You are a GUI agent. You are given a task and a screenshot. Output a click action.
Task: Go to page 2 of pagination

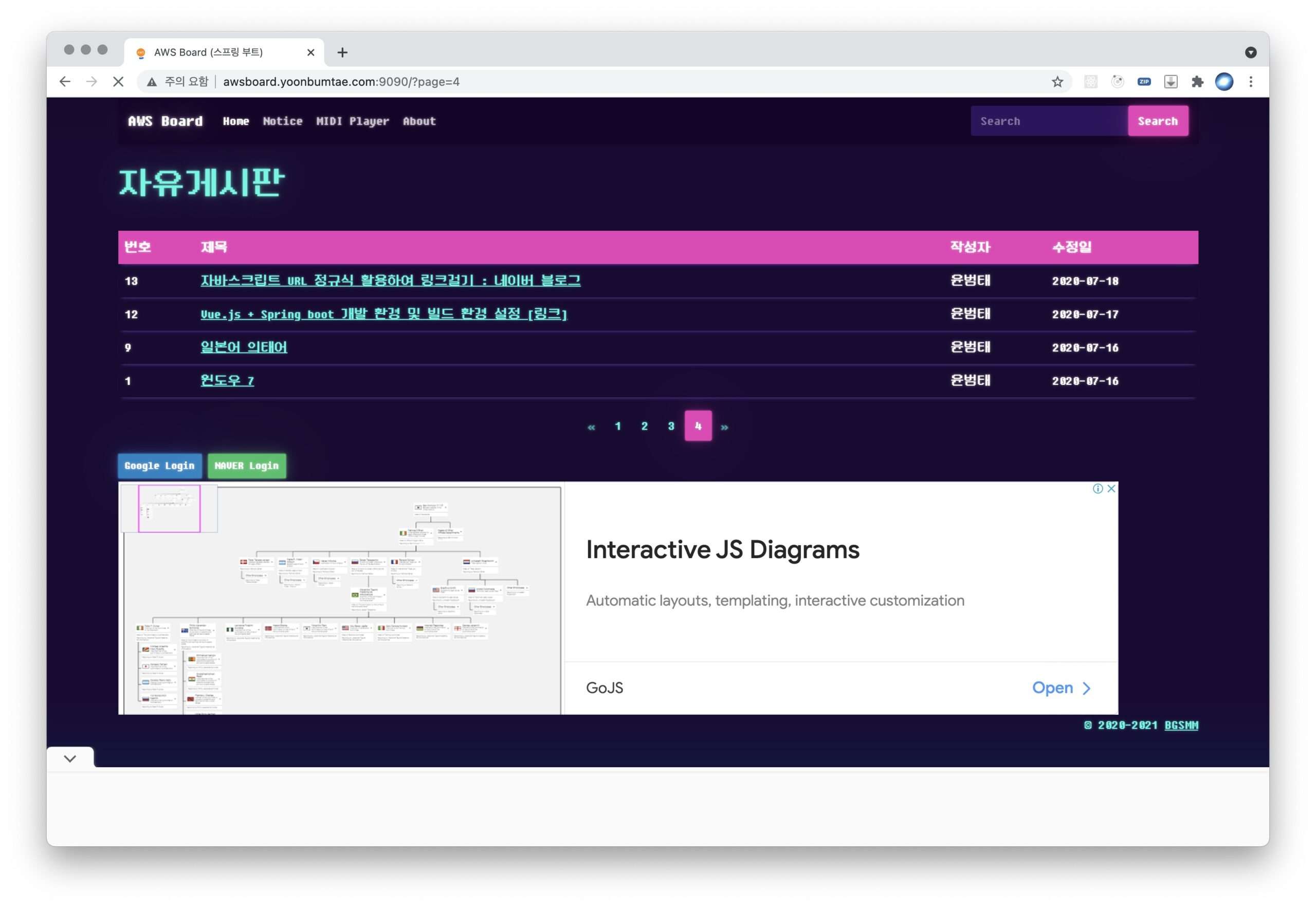coord(644,426)
